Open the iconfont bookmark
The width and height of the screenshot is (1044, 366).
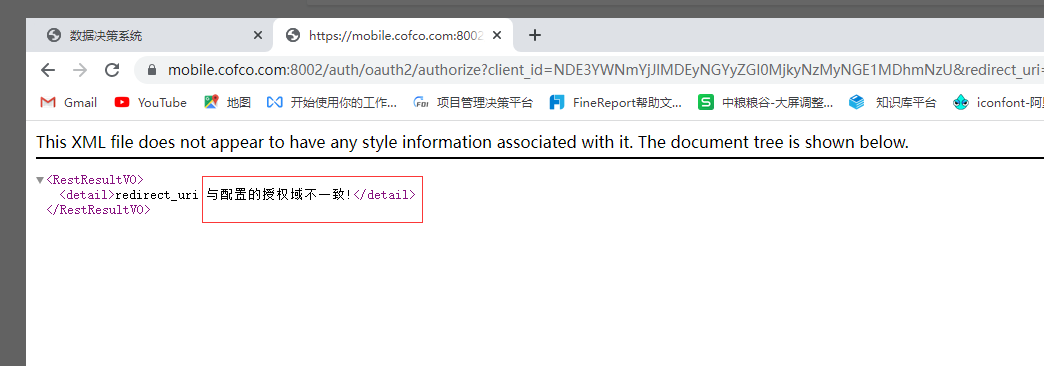point(997,102)
